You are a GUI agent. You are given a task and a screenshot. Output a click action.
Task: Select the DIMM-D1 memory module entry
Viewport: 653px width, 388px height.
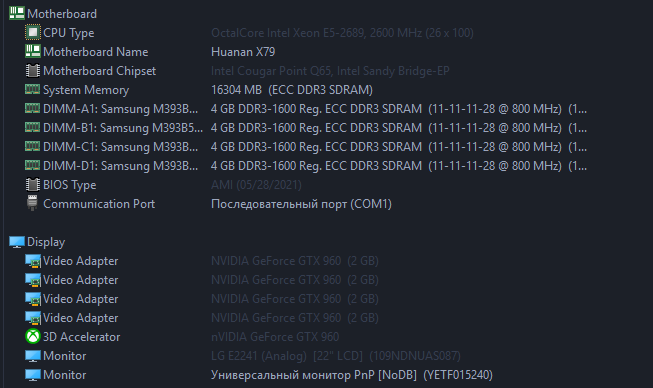coord(306,166)
